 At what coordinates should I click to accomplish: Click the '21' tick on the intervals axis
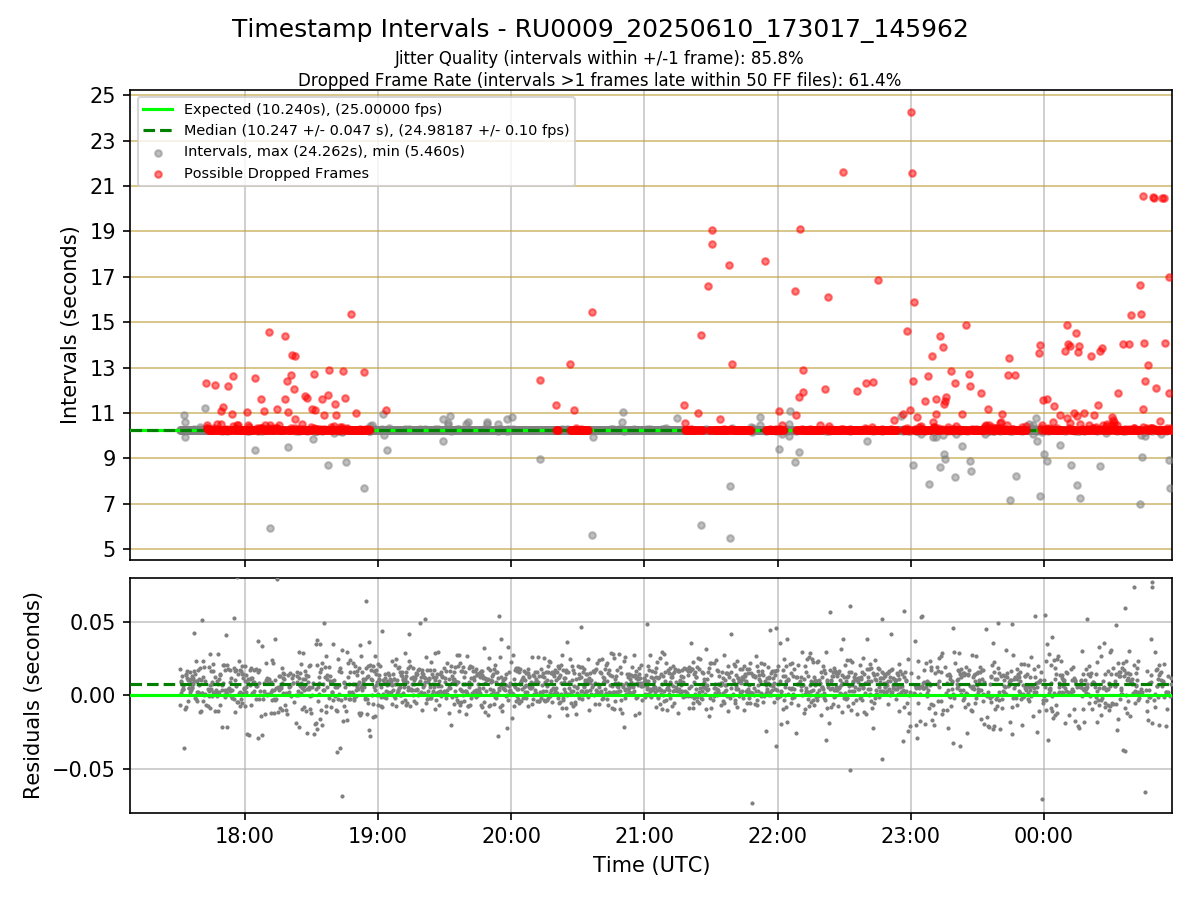coord(103,186)
